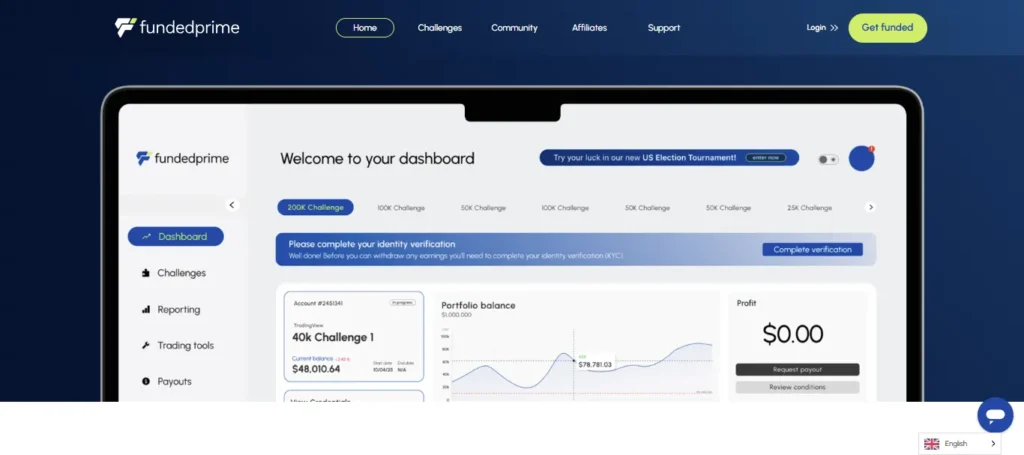Click the Complete verification button
Viewport: 1024px width, 455px height.
pos(812,249)
